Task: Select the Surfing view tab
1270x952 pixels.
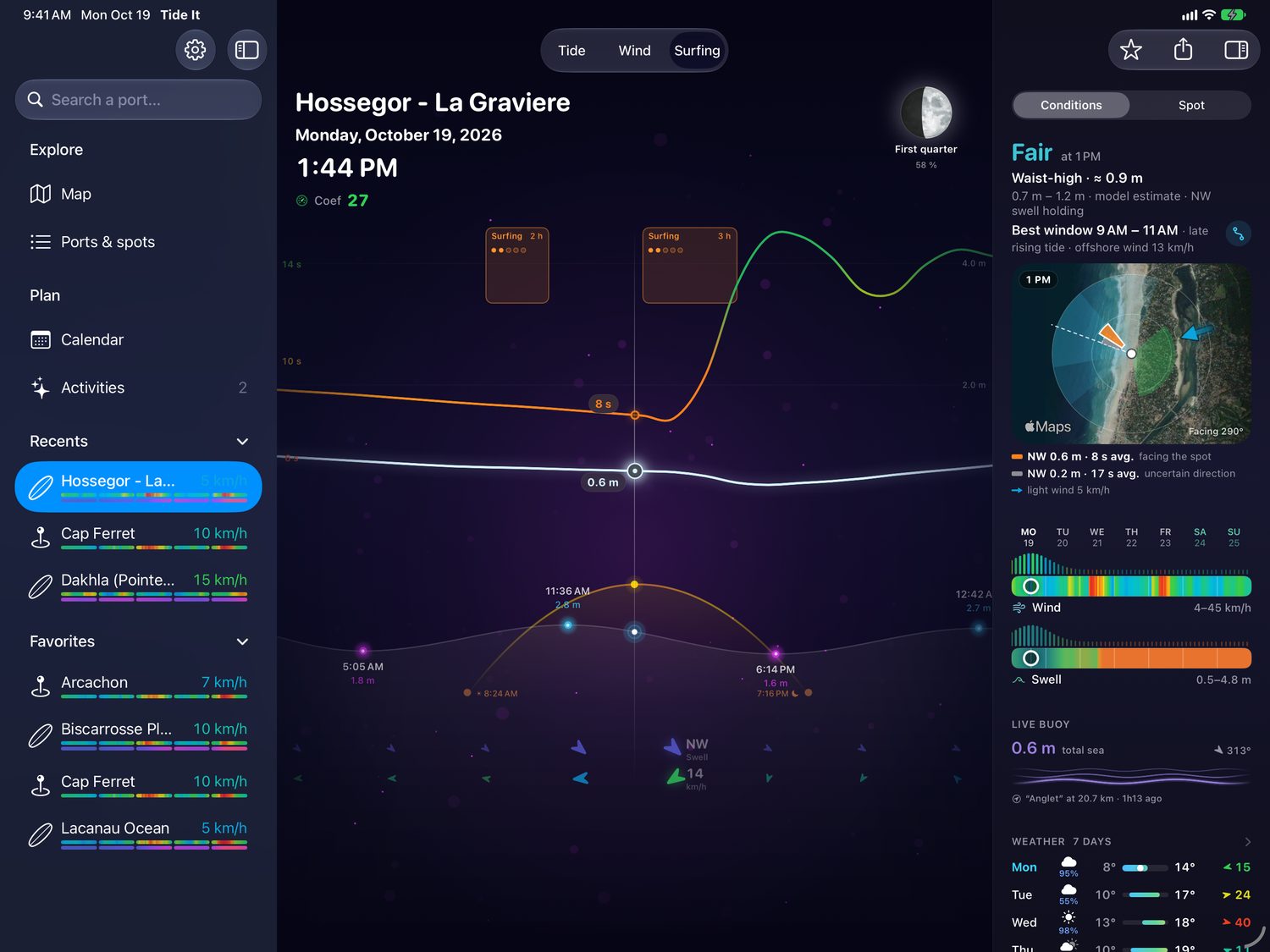Action: [x=697, y=51]
